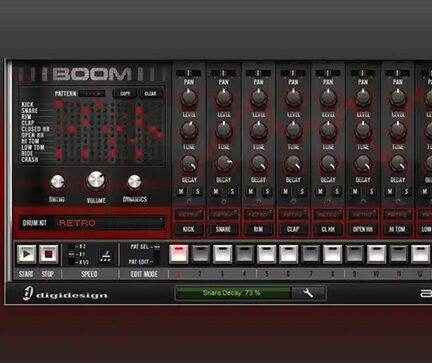Screen dimensions: 432x363
Task: Click the Hi Tom channel Decay knob
Action: (398, 163)
